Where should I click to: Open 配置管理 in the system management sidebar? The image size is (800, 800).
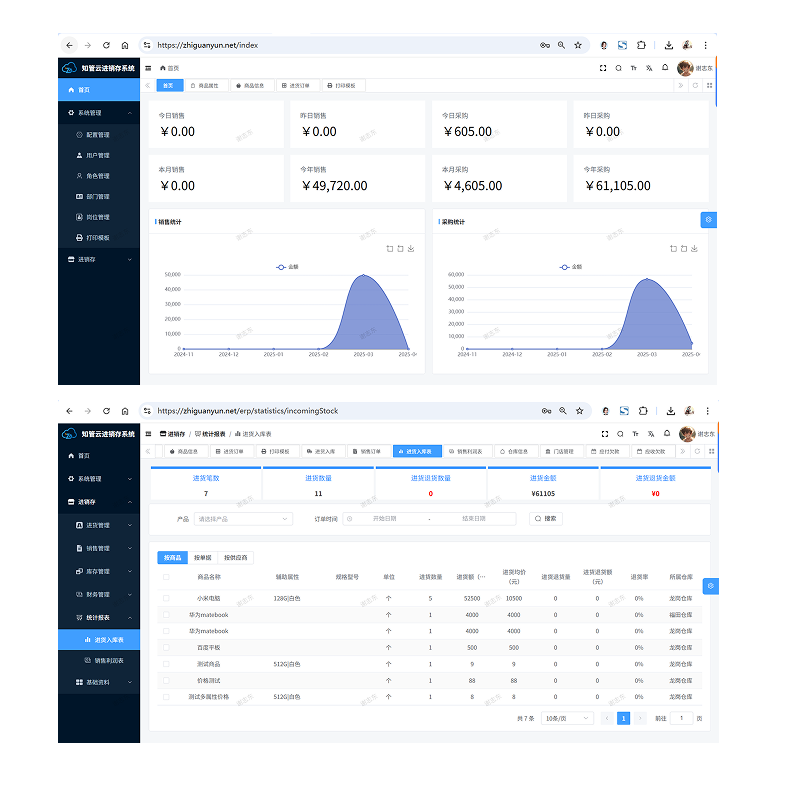click(x=98, y=135)
